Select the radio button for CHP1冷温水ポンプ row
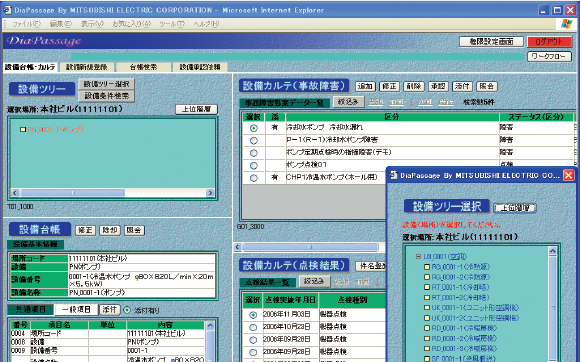This screenshot has width=580, height=362. click(253, 178)
